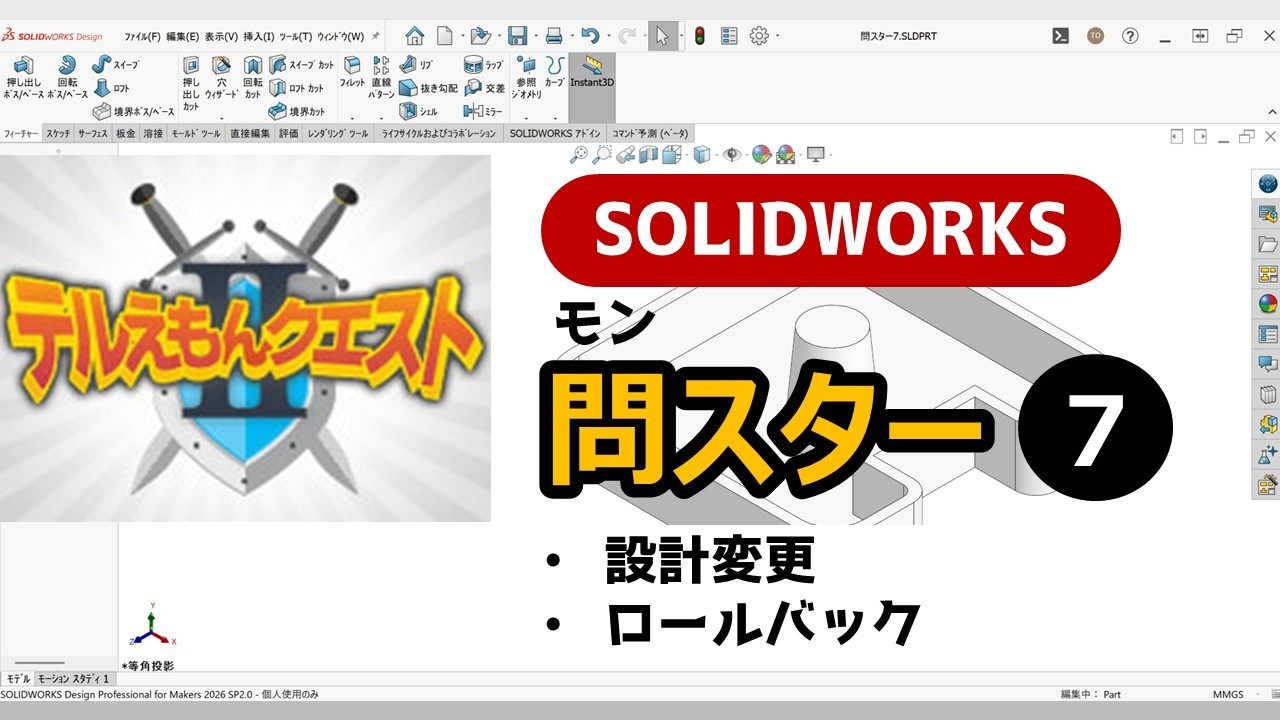Choose the Draft (抜き勾配) tool

point(428,88)
